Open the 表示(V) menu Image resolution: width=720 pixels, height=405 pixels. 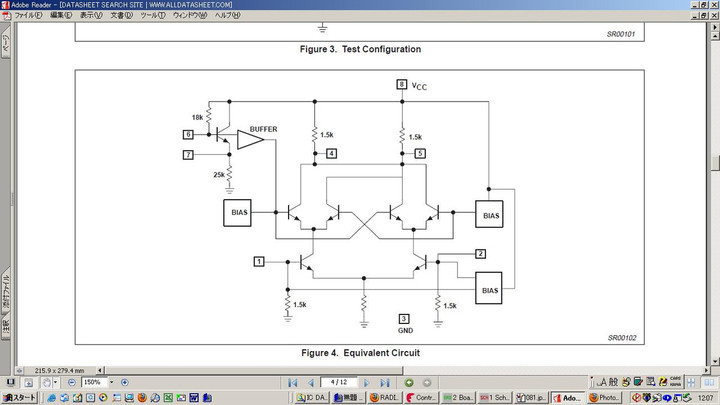point(90,16)
